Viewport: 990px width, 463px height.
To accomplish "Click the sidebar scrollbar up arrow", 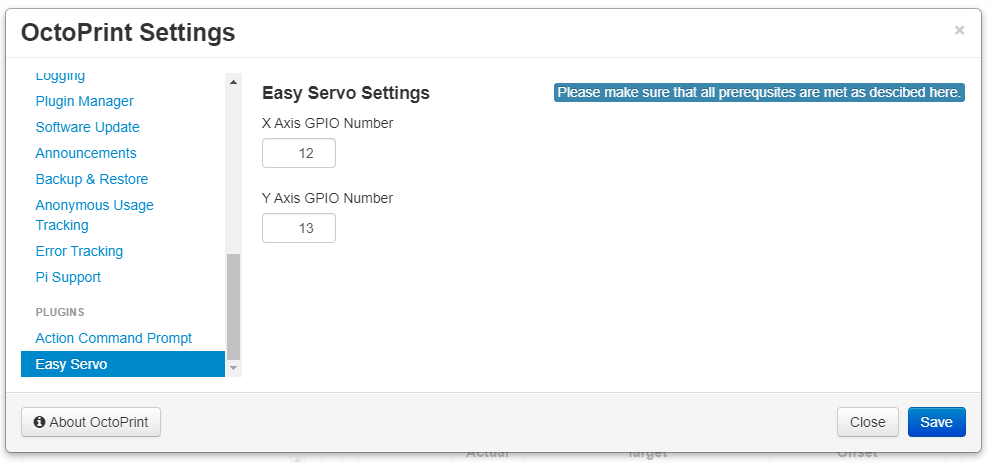I will pos(233,81).
